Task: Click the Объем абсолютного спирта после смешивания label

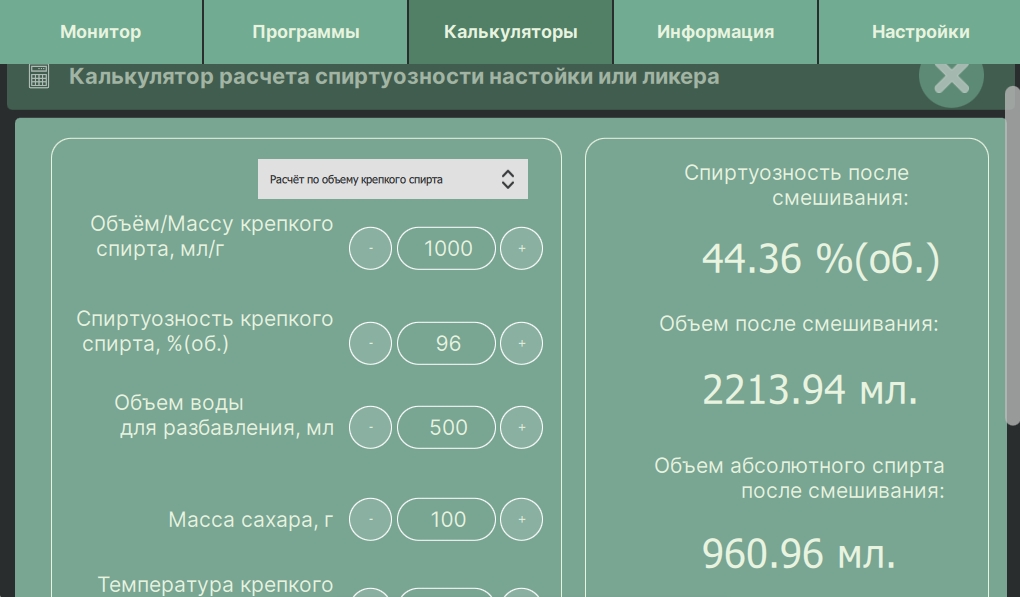Action: pos(799,478)
